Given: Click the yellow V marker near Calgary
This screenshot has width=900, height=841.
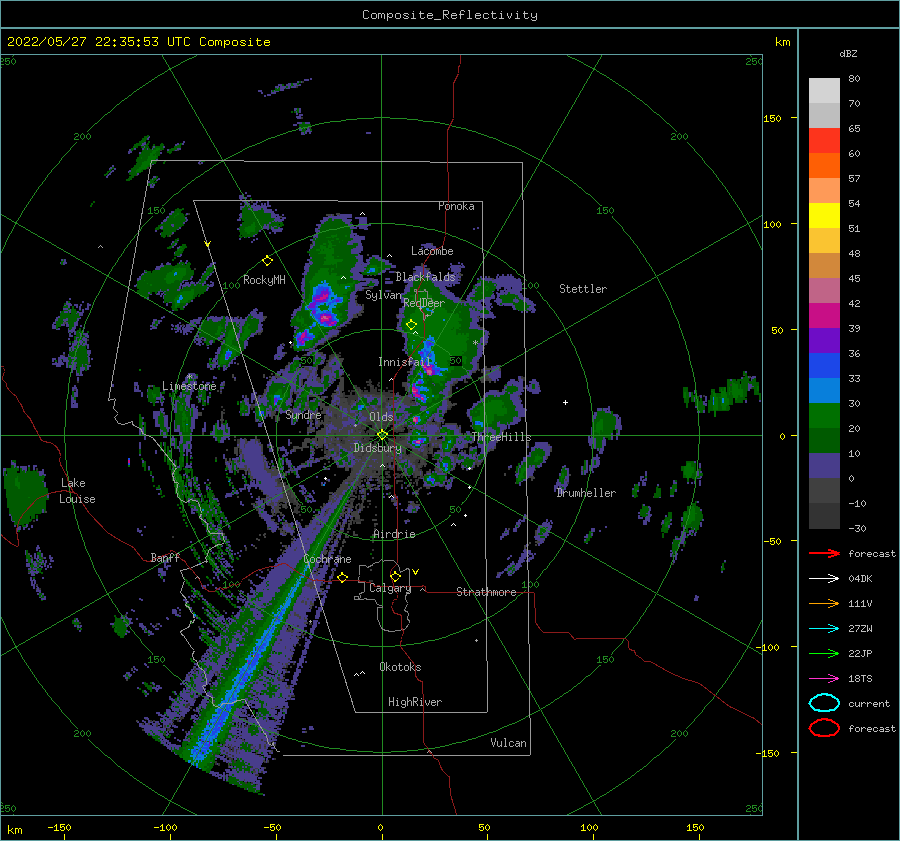Looking at the screenshot, I should point(416,572).
